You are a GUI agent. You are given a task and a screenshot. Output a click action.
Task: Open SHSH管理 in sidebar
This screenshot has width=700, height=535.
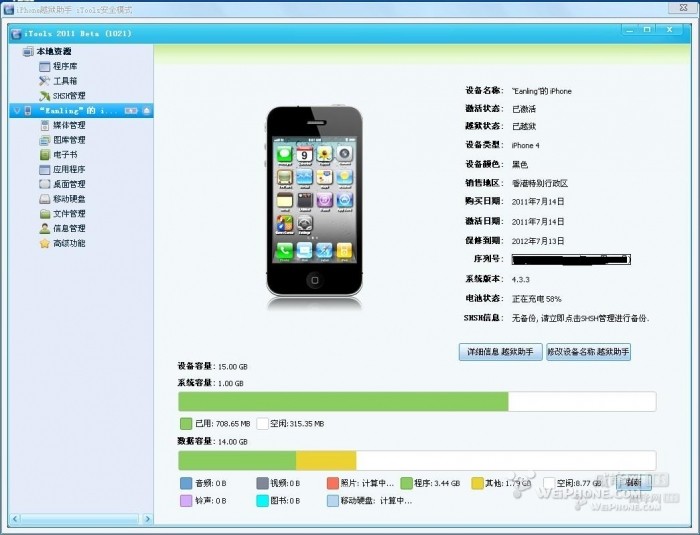(69, 96)
